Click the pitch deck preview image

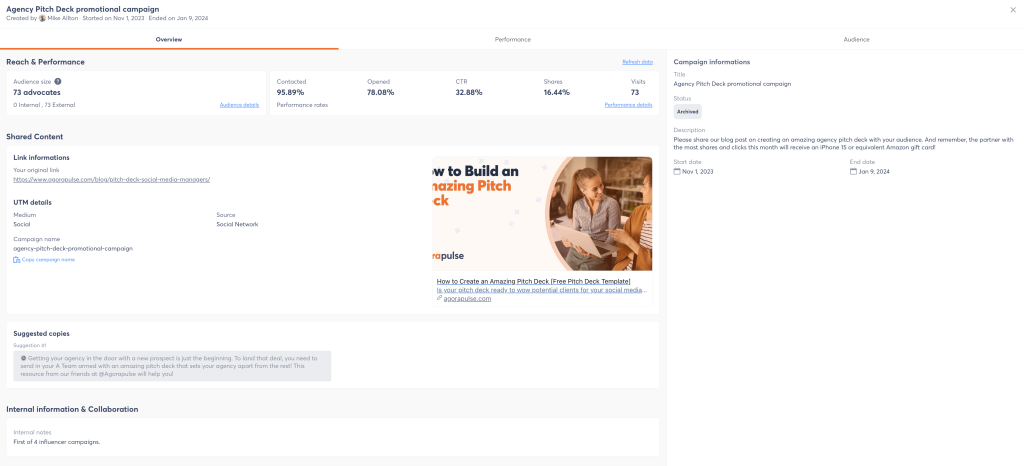click(542, 213)
